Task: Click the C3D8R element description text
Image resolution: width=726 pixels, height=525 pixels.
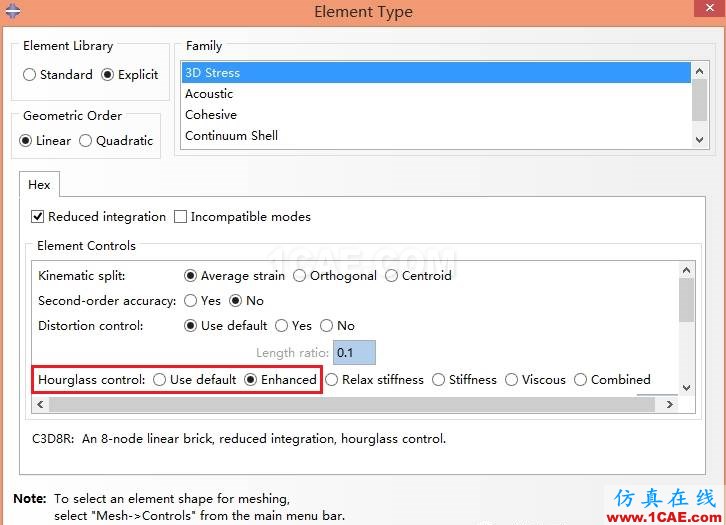Action: point(239,439)
